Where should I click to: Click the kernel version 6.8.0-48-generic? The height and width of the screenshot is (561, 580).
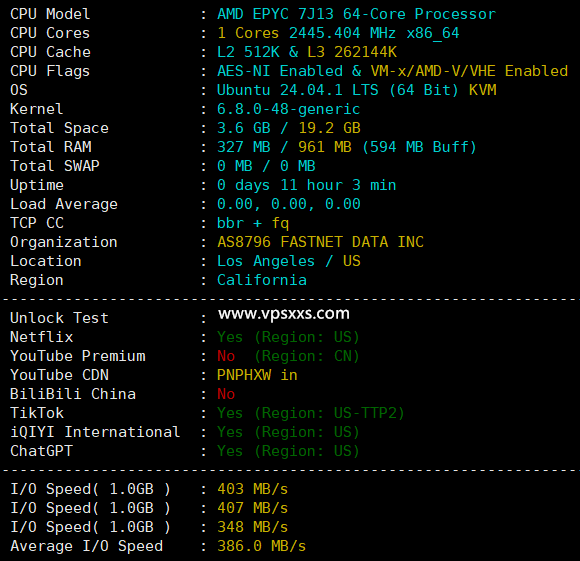click(288, 109)
